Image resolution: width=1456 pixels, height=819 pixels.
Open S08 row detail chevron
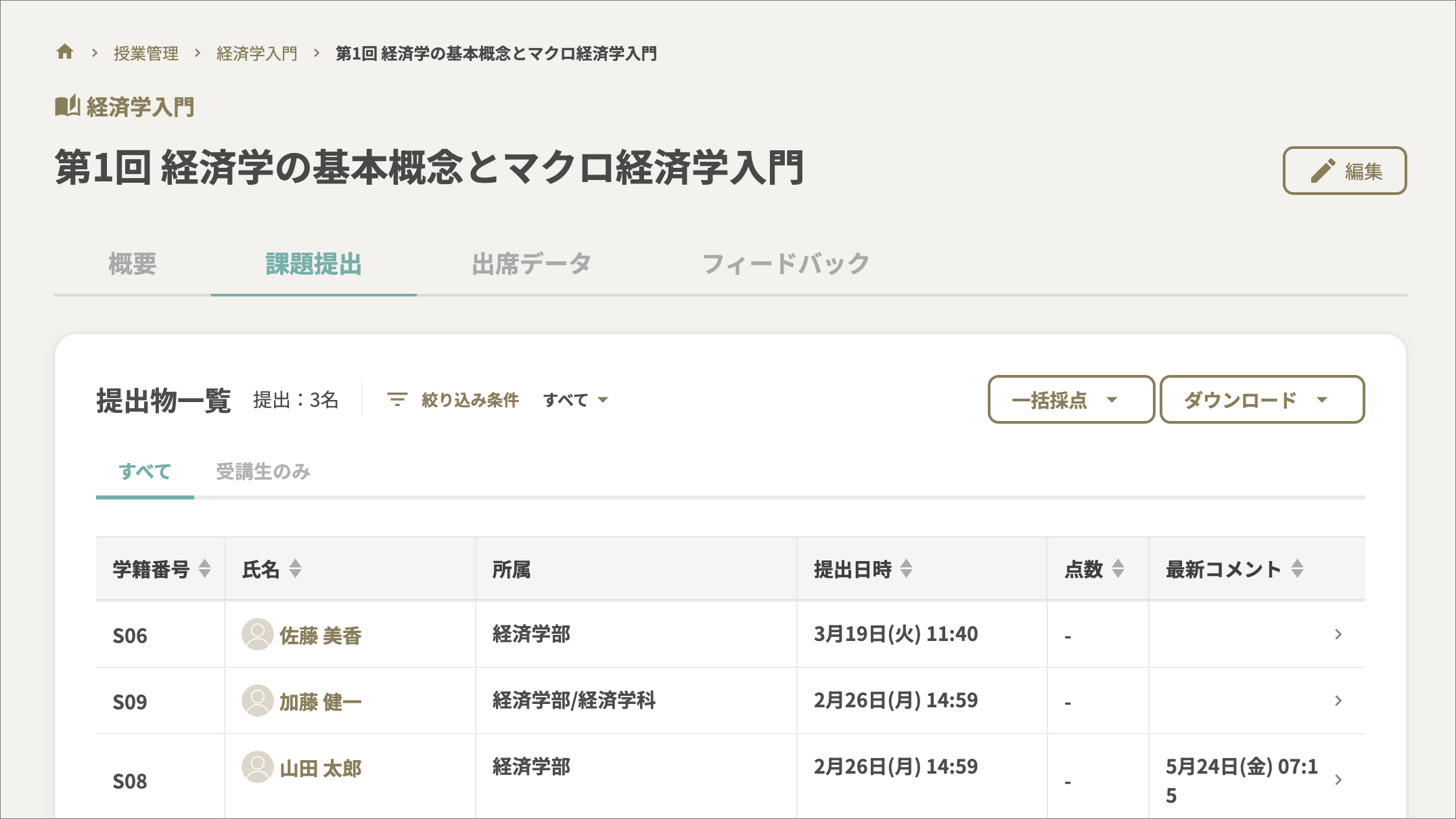[x=1338, y=780]
